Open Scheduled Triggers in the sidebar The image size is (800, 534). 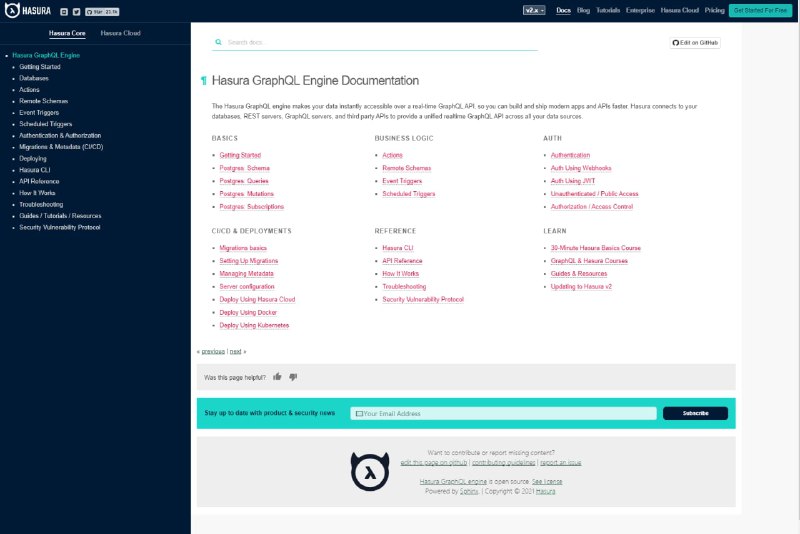point(45,124)
